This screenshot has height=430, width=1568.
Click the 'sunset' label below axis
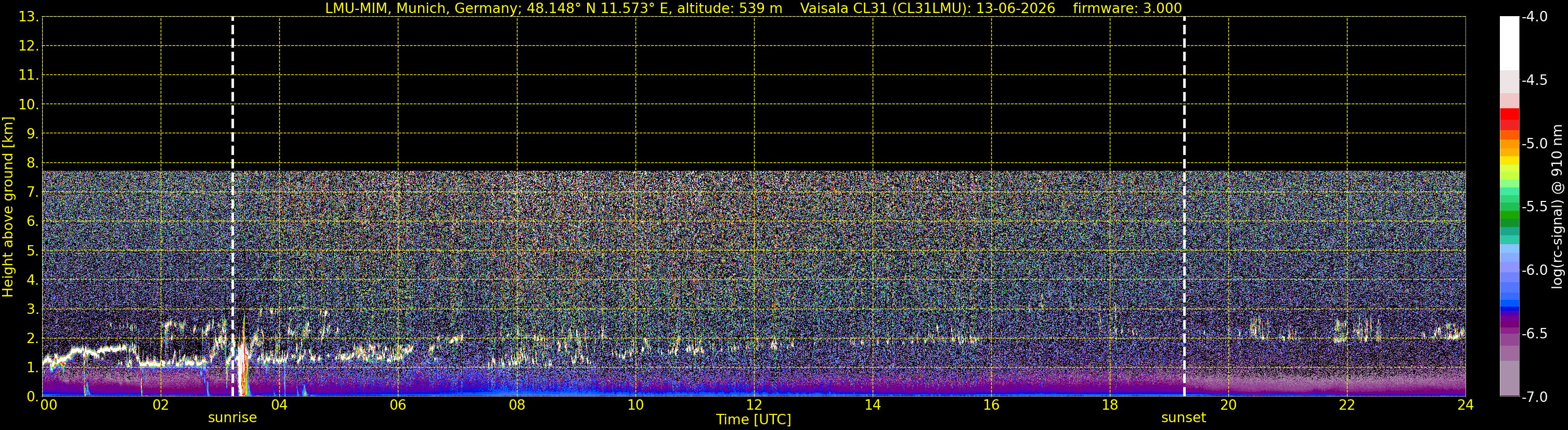[1183, 418]
